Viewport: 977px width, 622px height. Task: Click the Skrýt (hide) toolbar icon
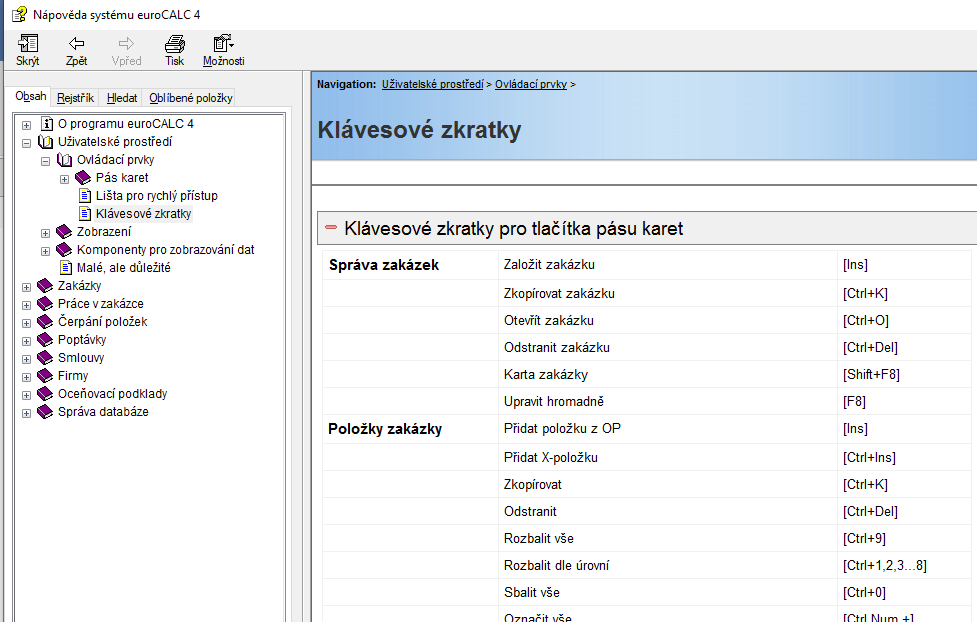27,44
